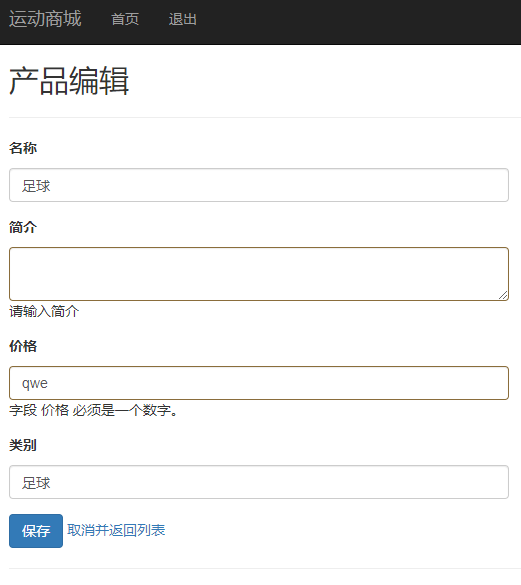Click the 类别 field label
Image resolution: width=521 pixels, height=585 pixels.
click(23, 445)
